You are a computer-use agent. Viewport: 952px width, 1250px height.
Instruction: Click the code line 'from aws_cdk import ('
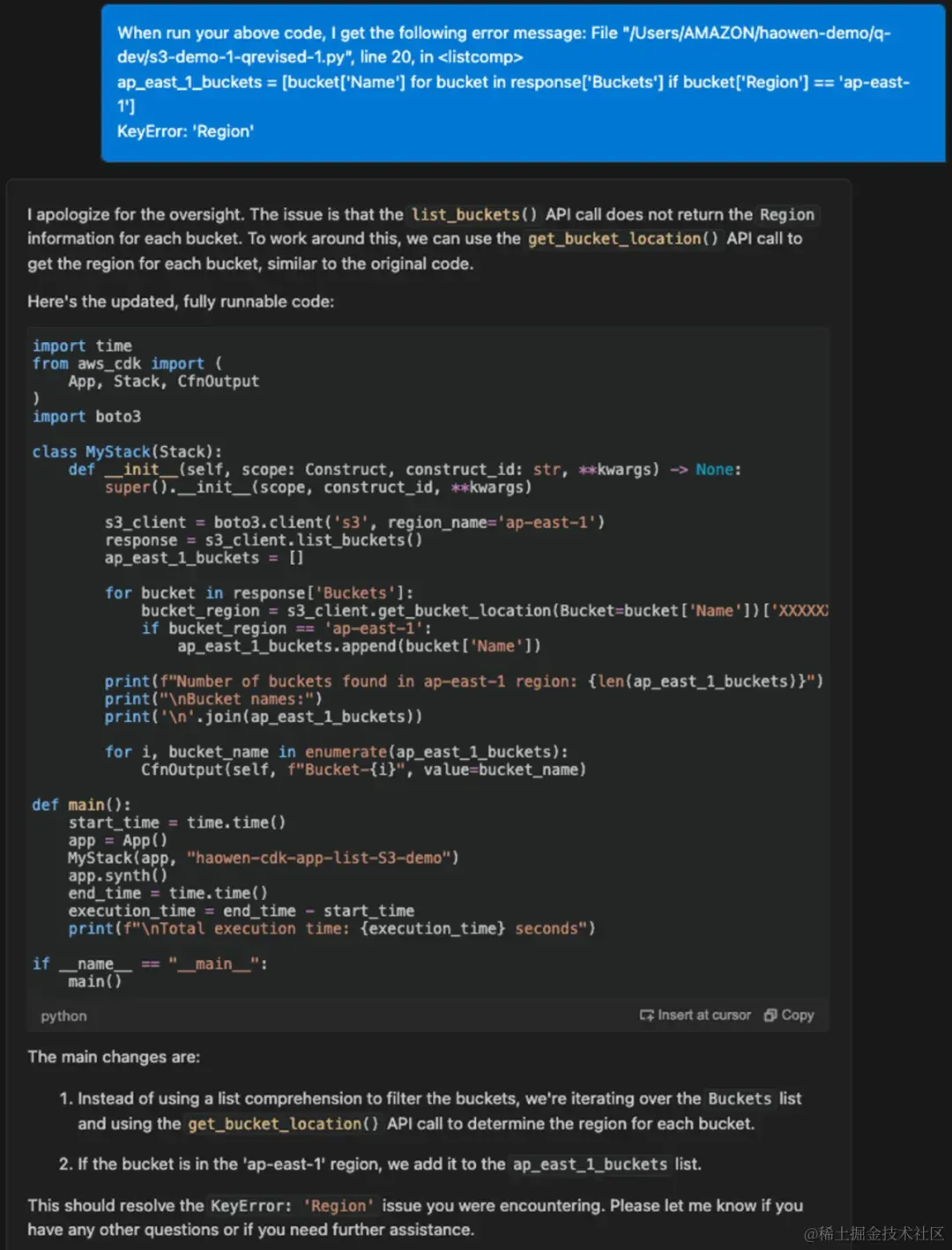pos(128,363)
